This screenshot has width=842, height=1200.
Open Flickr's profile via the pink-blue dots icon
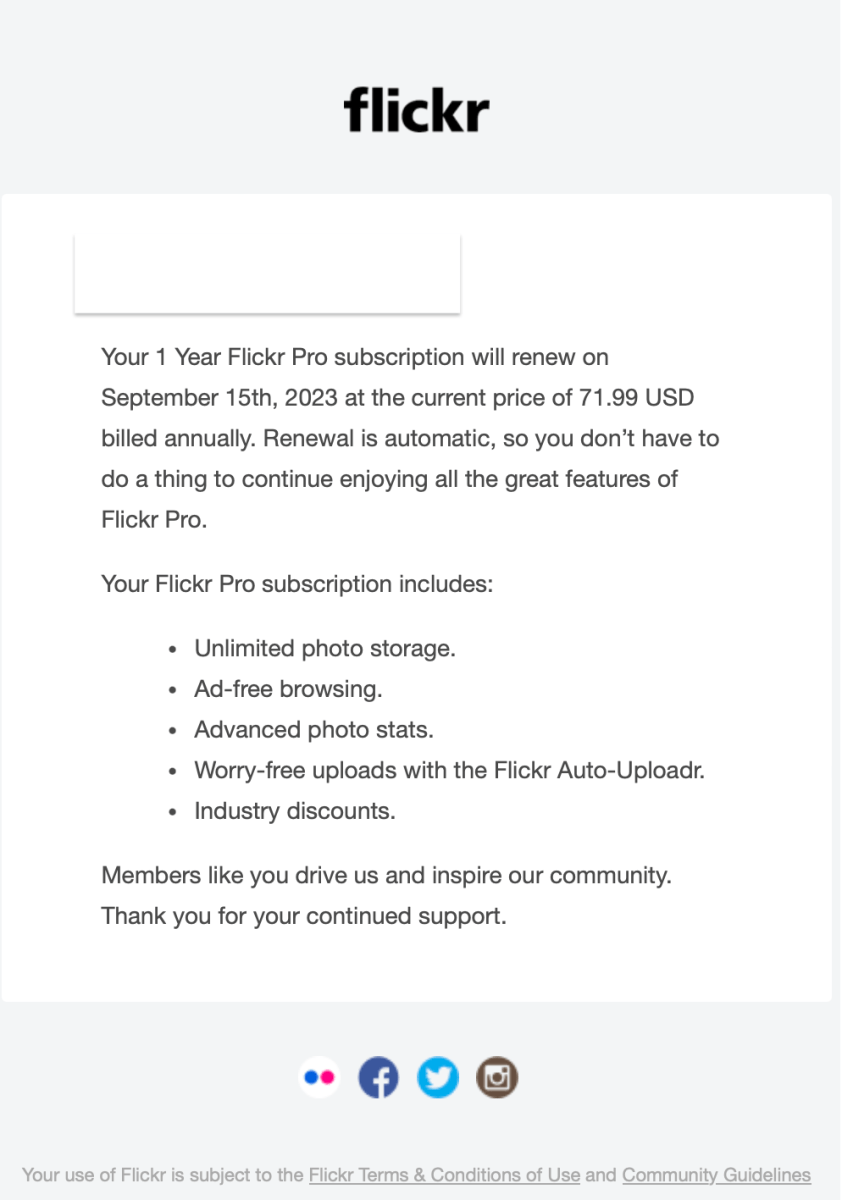[320, 1078]
